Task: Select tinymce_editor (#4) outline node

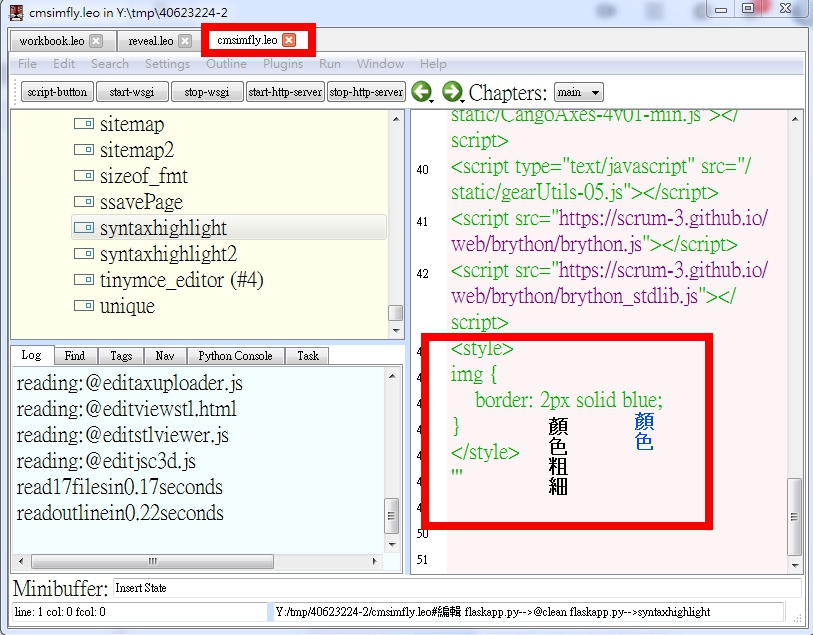Action: pyautogui.click(x=181, y=281)
